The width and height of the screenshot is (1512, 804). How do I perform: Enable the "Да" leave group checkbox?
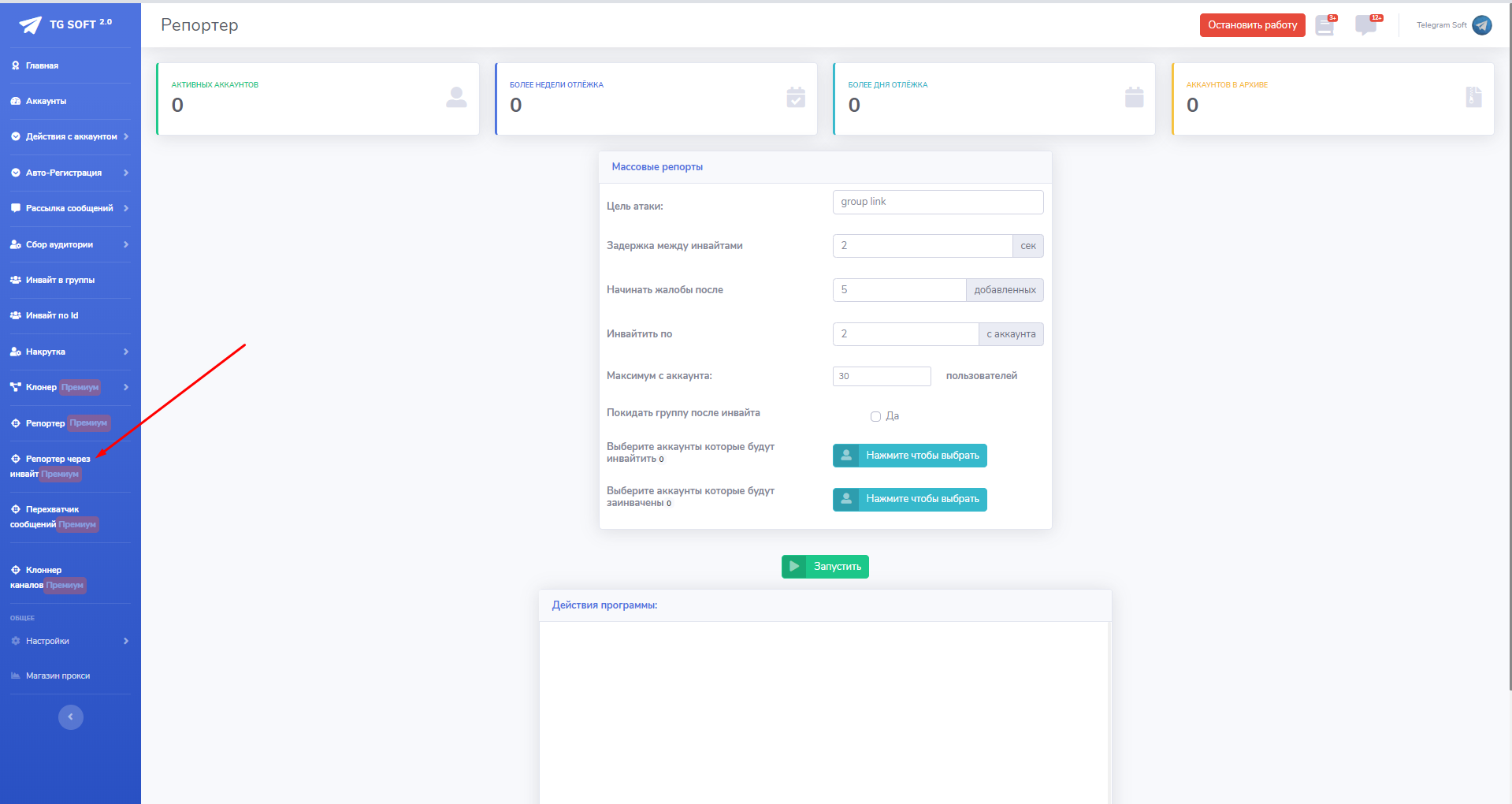[875, 416]
